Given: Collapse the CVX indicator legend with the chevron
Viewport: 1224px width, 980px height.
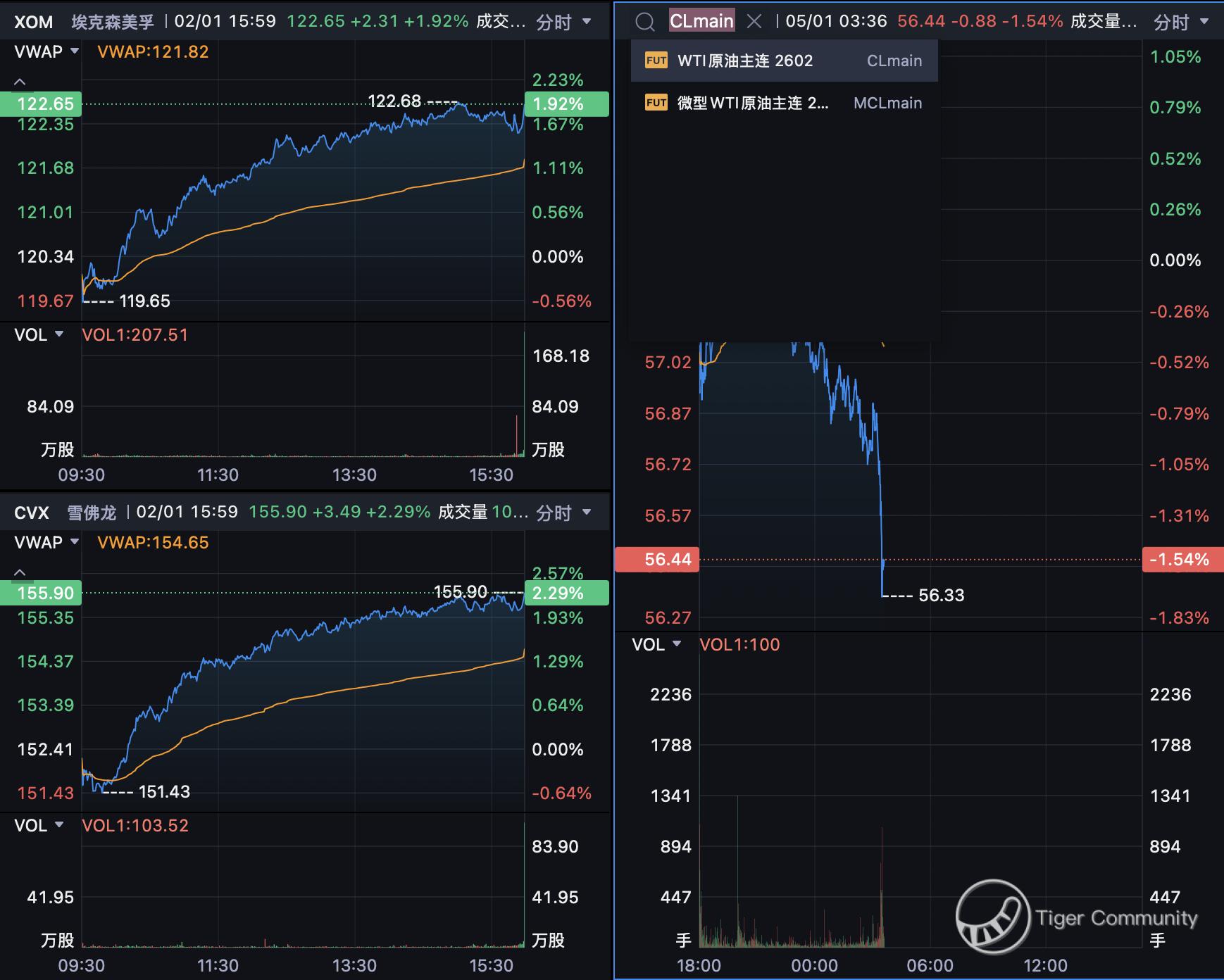Looking at the screenshot, I should [20, 572].
